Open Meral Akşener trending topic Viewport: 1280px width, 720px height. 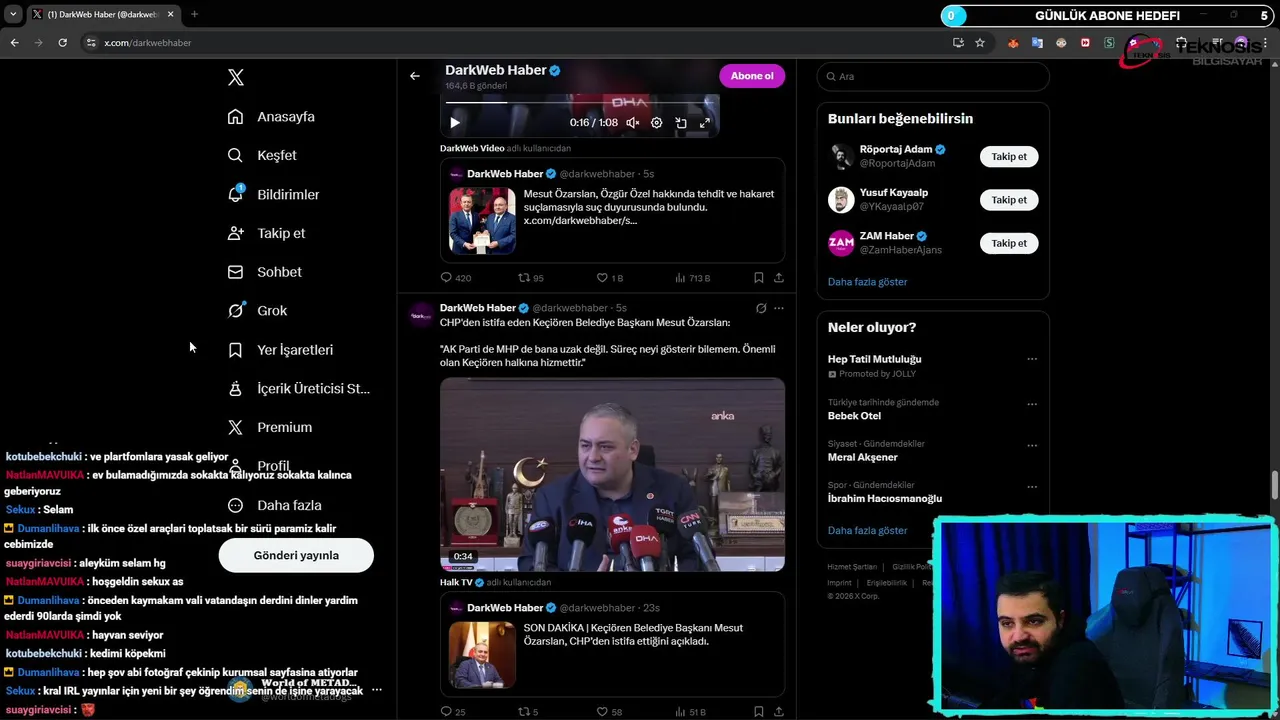(863, 457)
